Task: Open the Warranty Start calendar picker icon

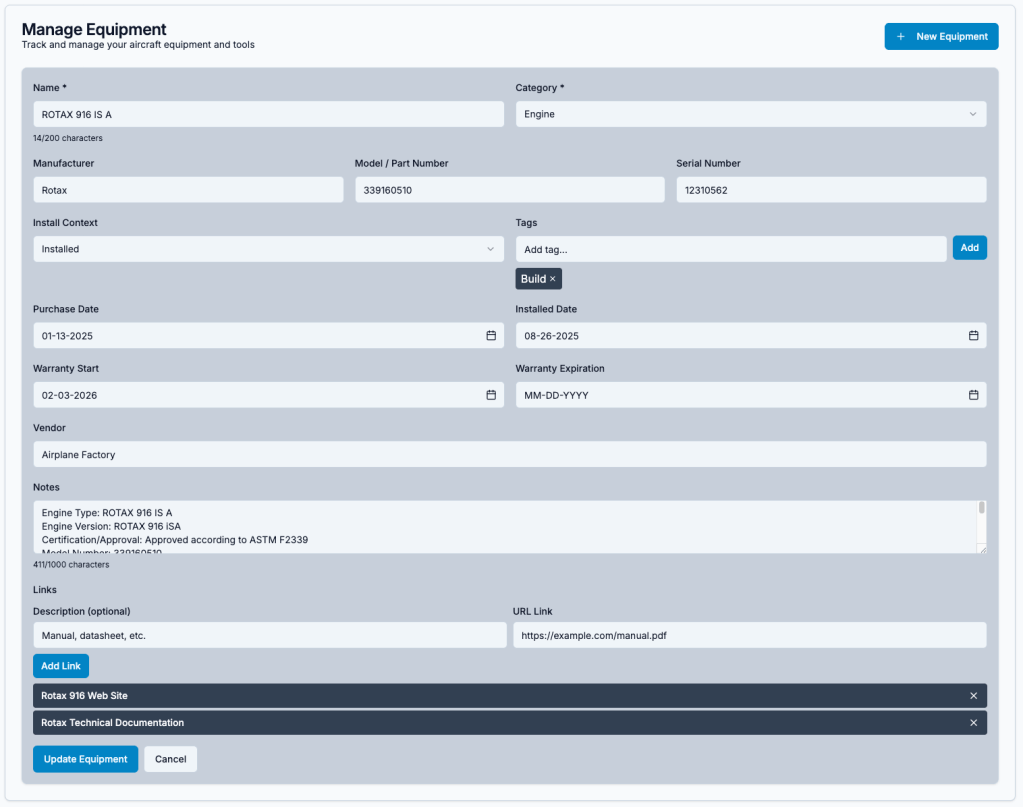Action: pos(491,395)
